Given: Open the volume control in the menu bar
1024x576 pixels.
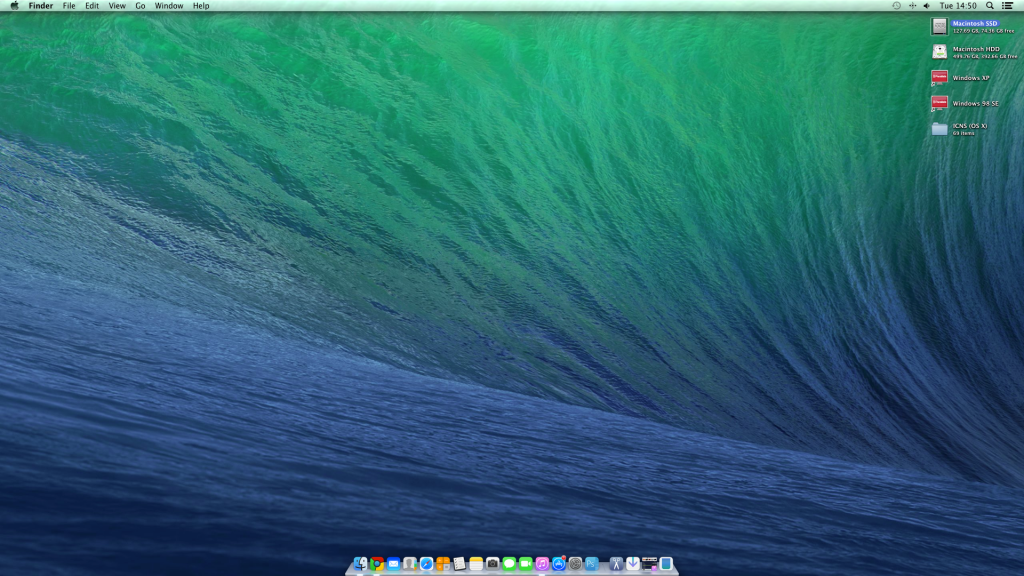Looking at the screenshot, I should point(927,6).
